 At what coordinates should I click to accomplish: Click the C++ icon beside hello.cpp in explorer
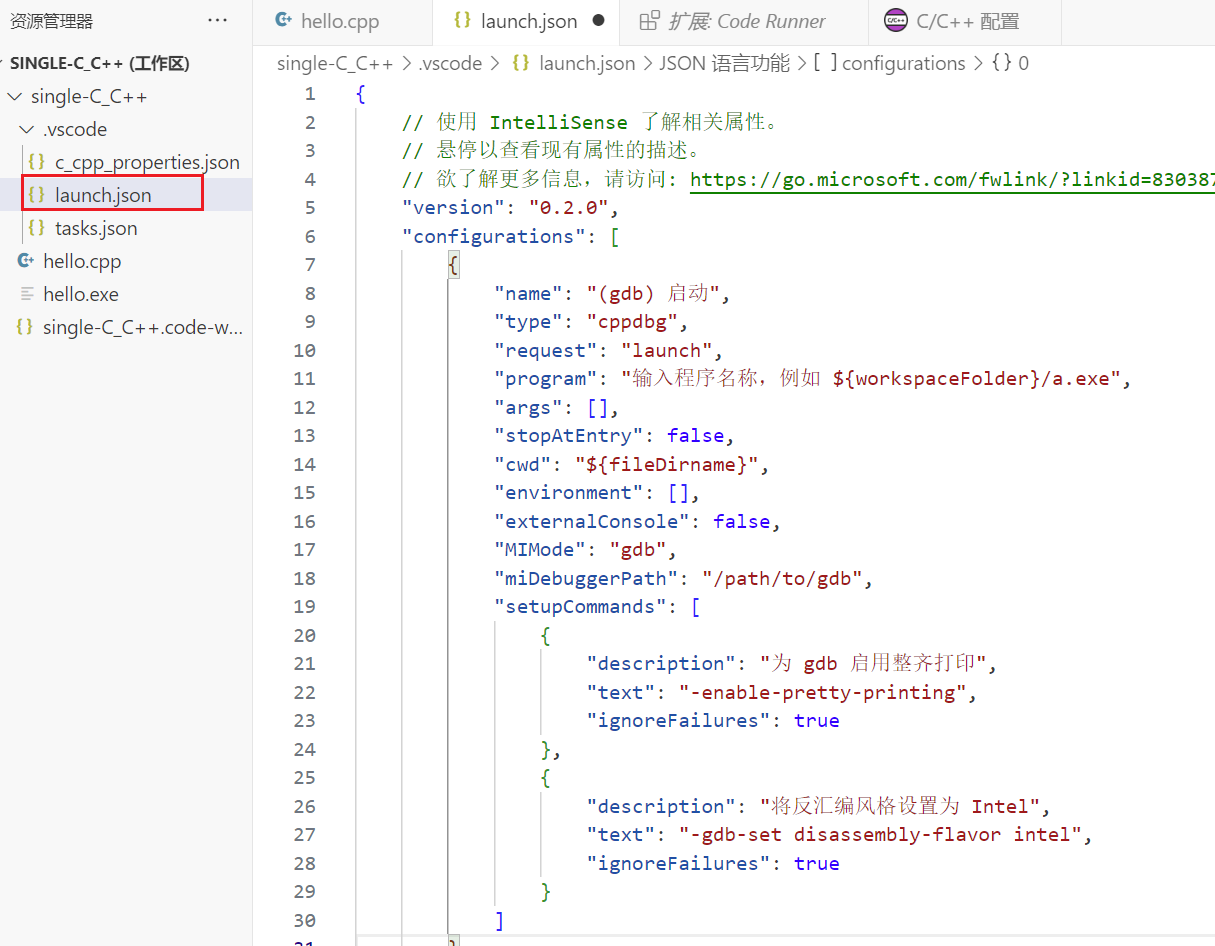[x=26, y=261]
